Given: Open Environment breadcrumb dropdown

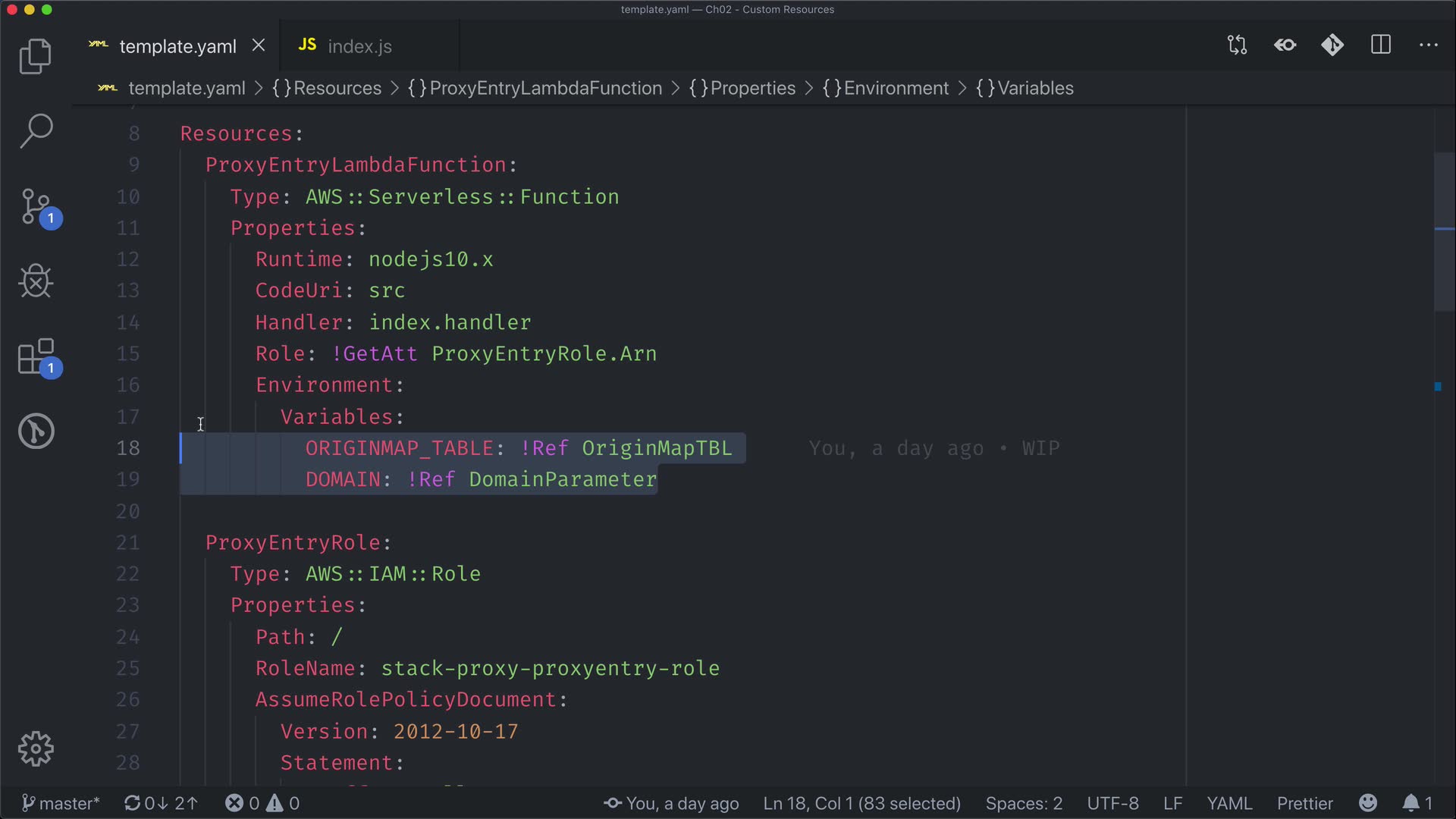Looking at the screenshot, I should pyautogui.click(x=895, y=88).
